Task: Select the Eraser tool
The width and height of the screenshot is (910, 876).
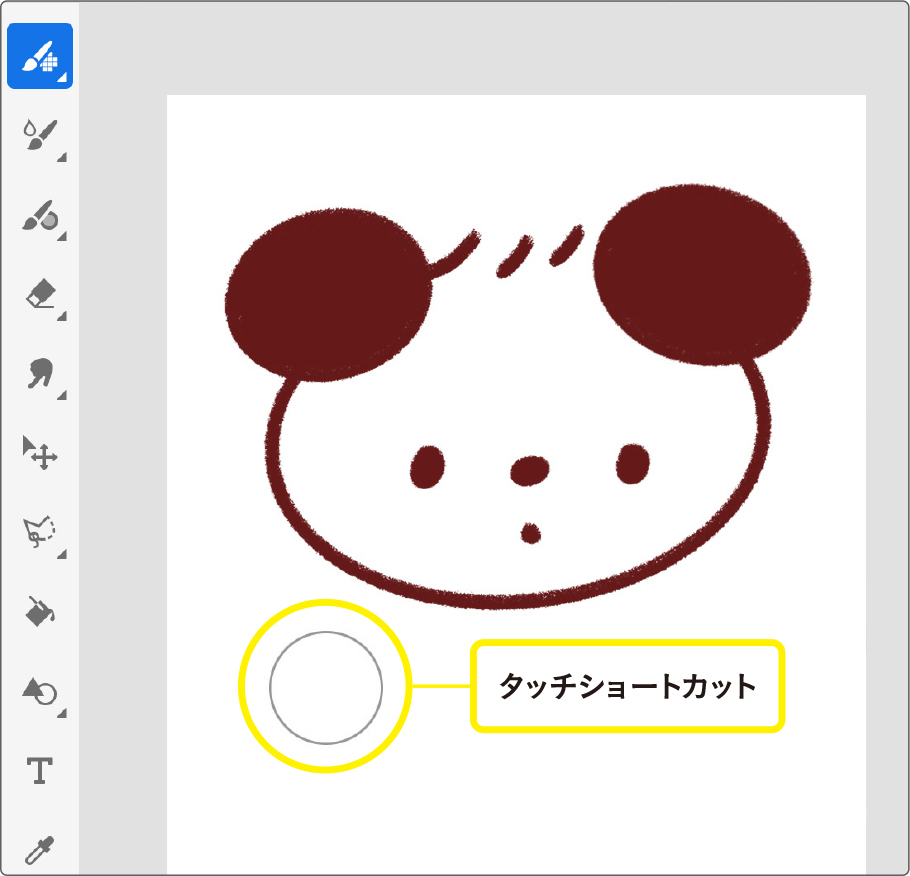Action: click(41, 294)
